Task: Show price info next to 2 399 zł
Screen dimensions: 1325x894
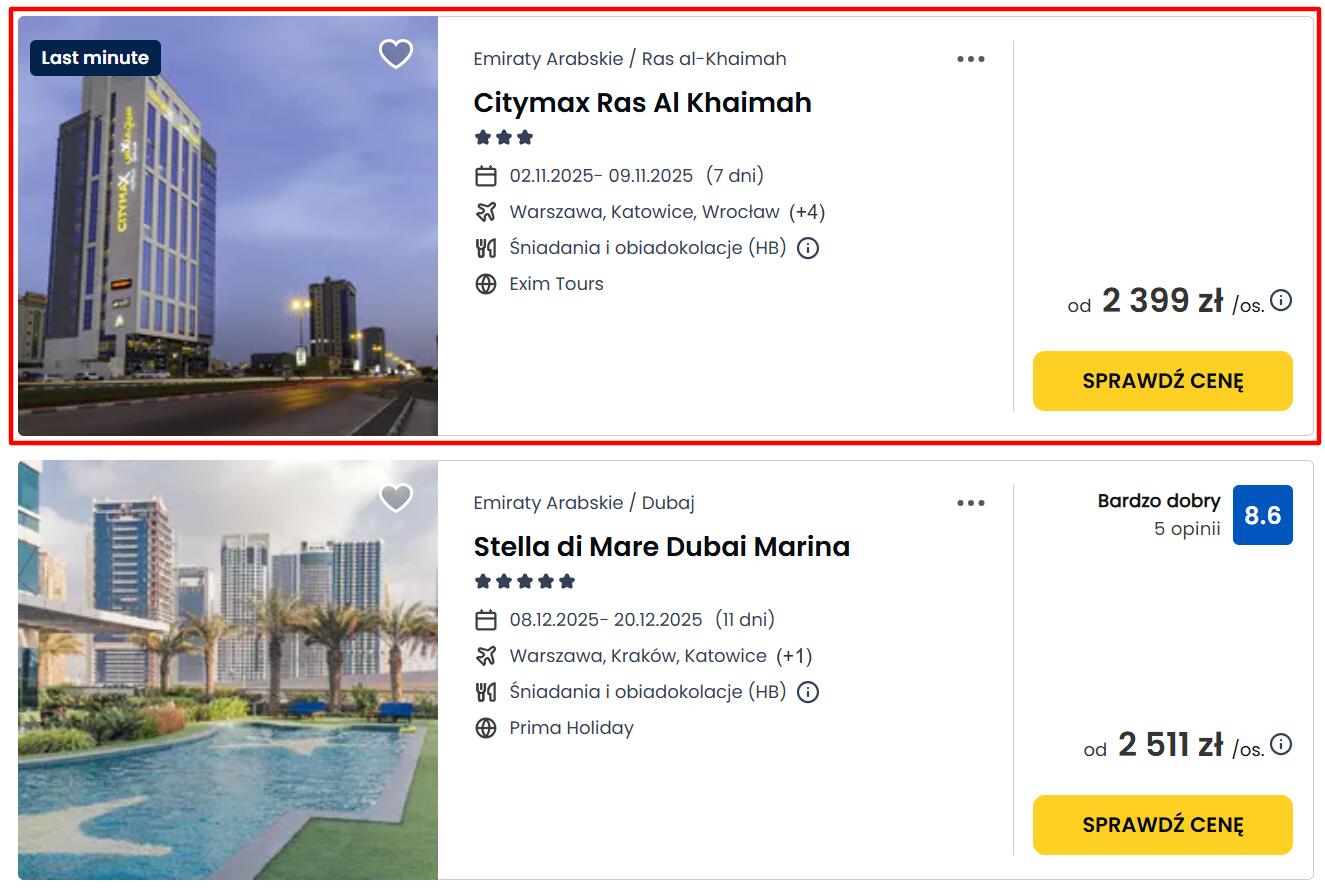Action: [1281, 300]
